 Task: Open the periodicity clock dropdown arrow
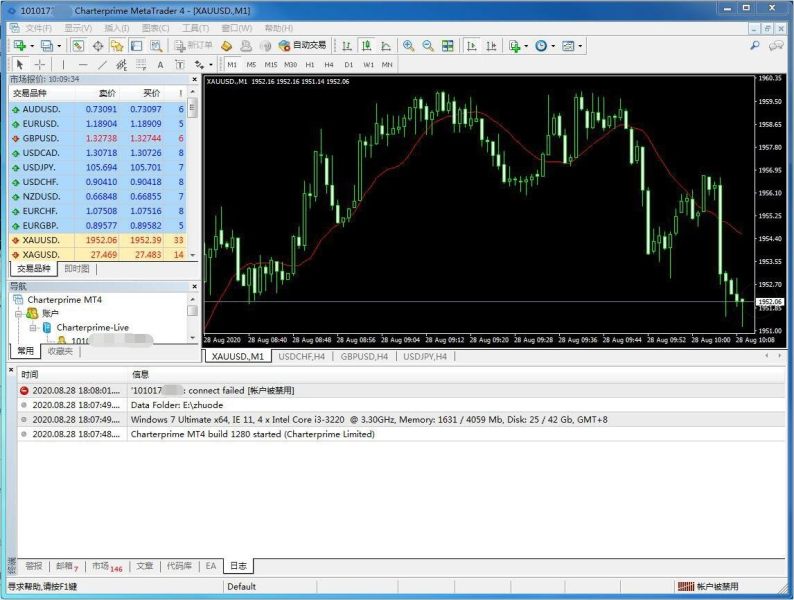[x=553, y=46]
